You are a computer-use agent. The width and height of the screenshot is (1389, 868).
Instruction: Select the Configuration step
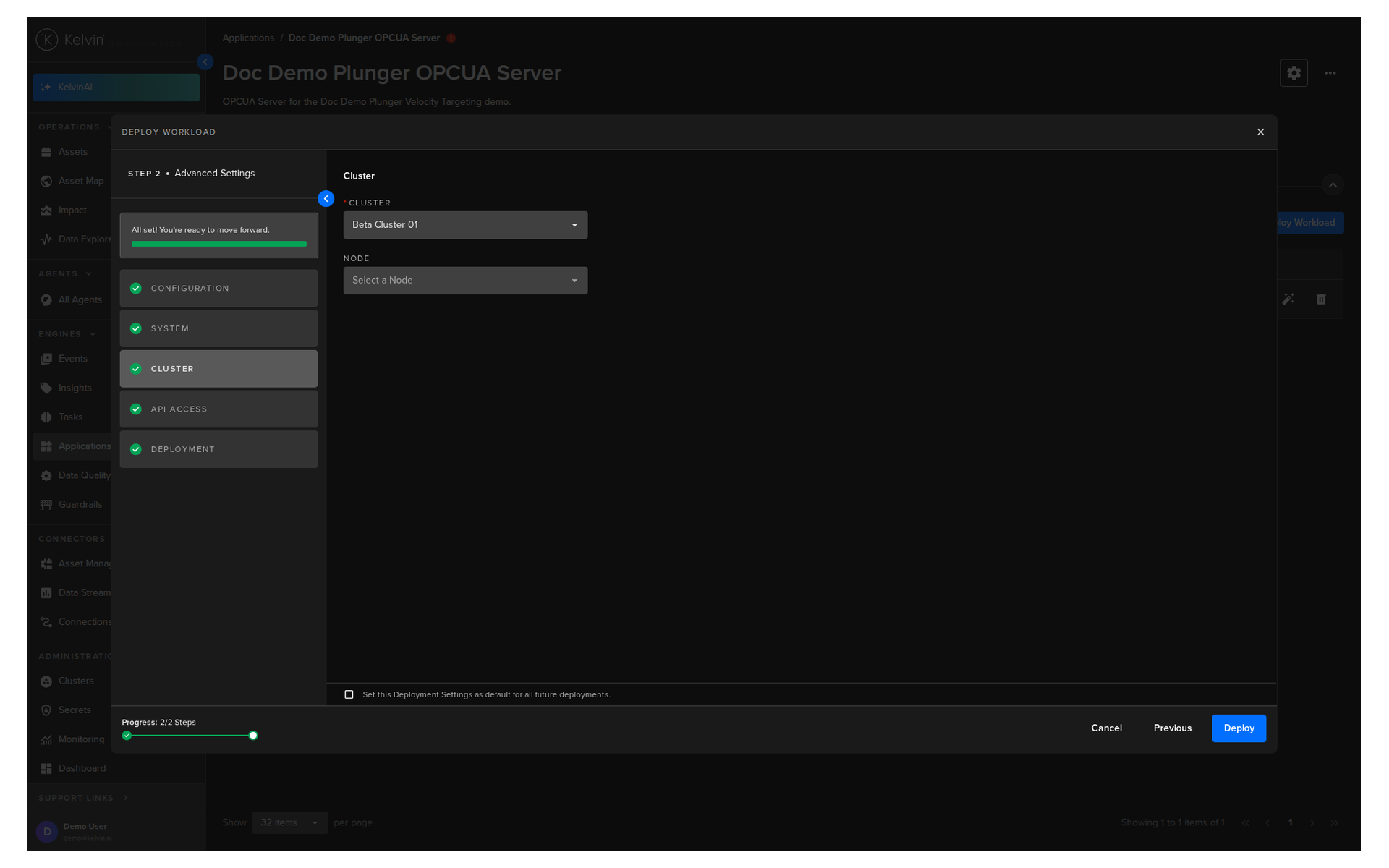coord(218,289)
